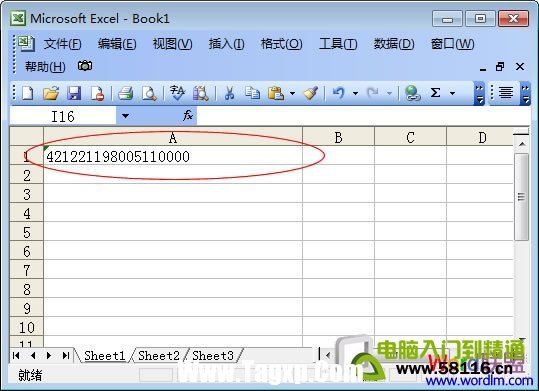Open the 格式(O) menu
This screenshot has width=539, height=391.
click(282, 44)
